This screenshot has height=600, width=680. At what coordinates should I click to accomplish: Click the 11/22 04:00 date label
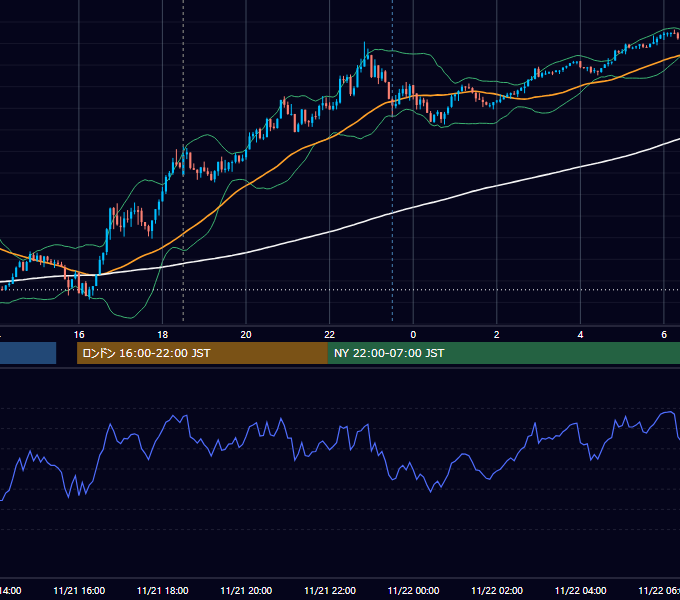click(581, 590)
